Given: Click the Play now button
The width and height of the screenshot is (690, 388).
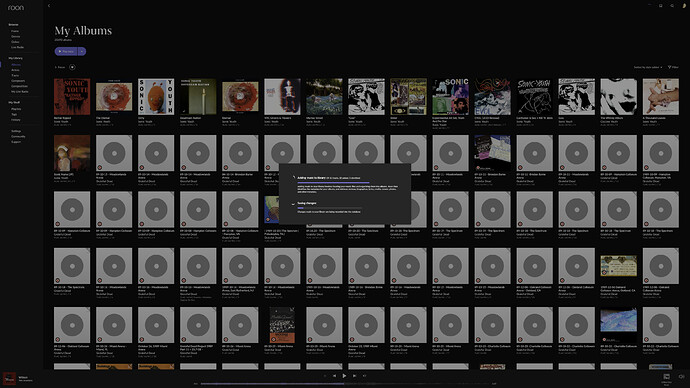Looking at the screenshot, I should pyautogui.click(x=66, y=51).
